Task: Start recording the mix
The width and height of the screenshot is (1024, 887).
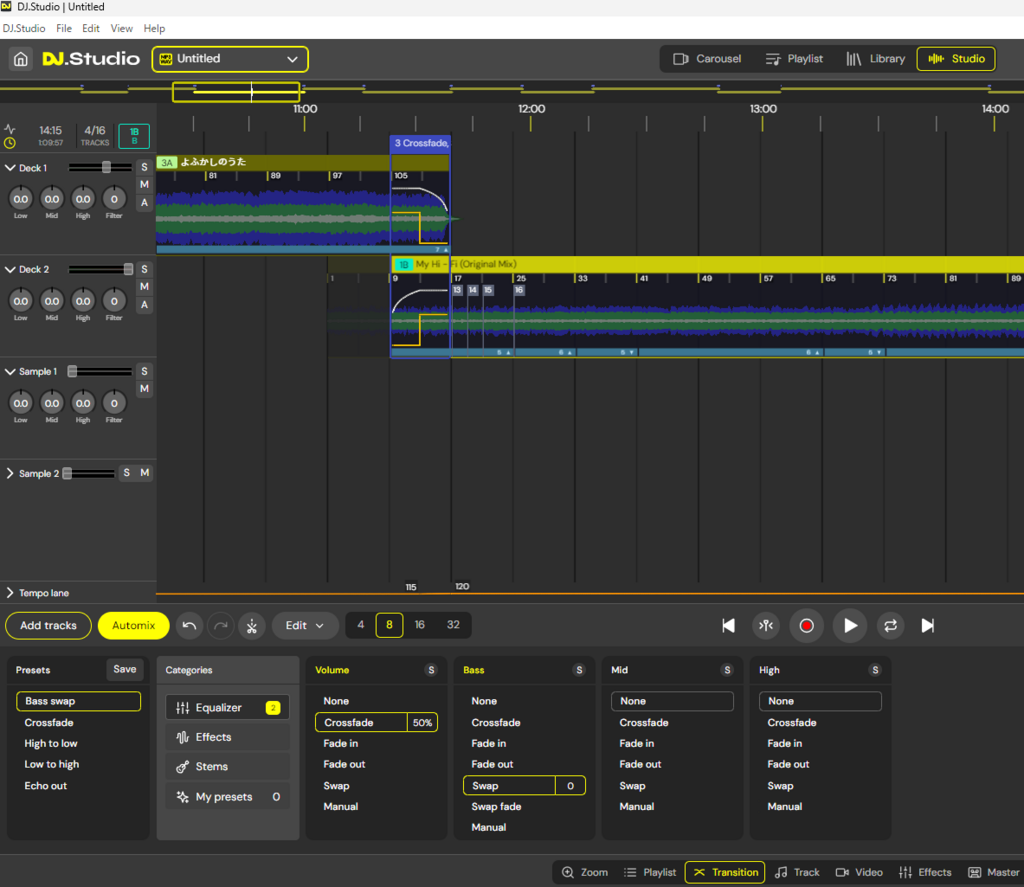Action: point(807,626)
